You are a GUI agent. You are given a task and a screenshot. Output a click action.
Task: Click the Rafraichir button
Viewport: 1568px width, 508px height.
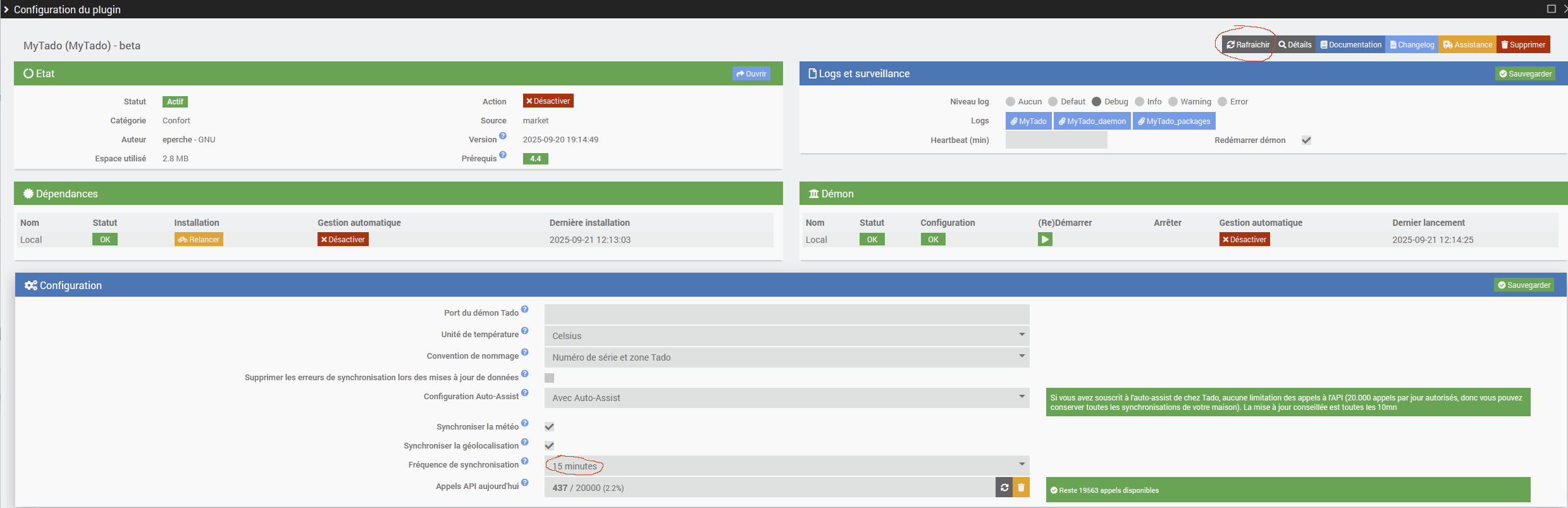(1248, 45)
